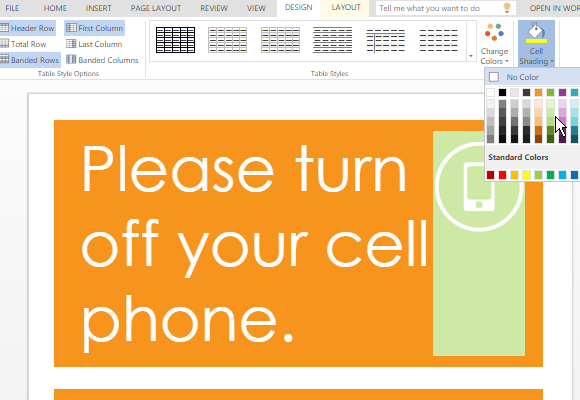Select blue under Standard Colors
Screen dimensions: 580x400
[574, 175]
